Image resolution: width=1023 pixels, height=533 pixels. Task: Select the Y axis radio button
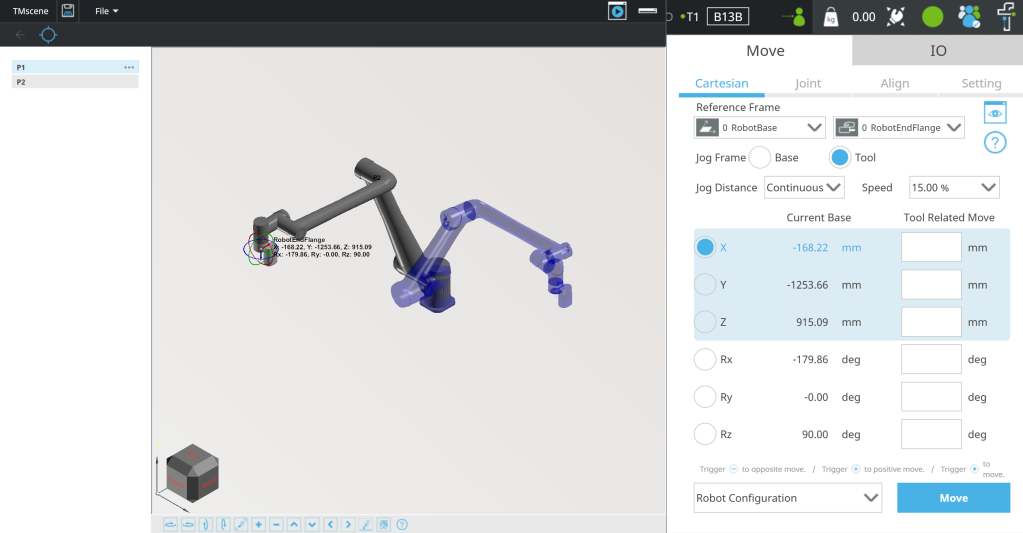(x=705, y=284)
